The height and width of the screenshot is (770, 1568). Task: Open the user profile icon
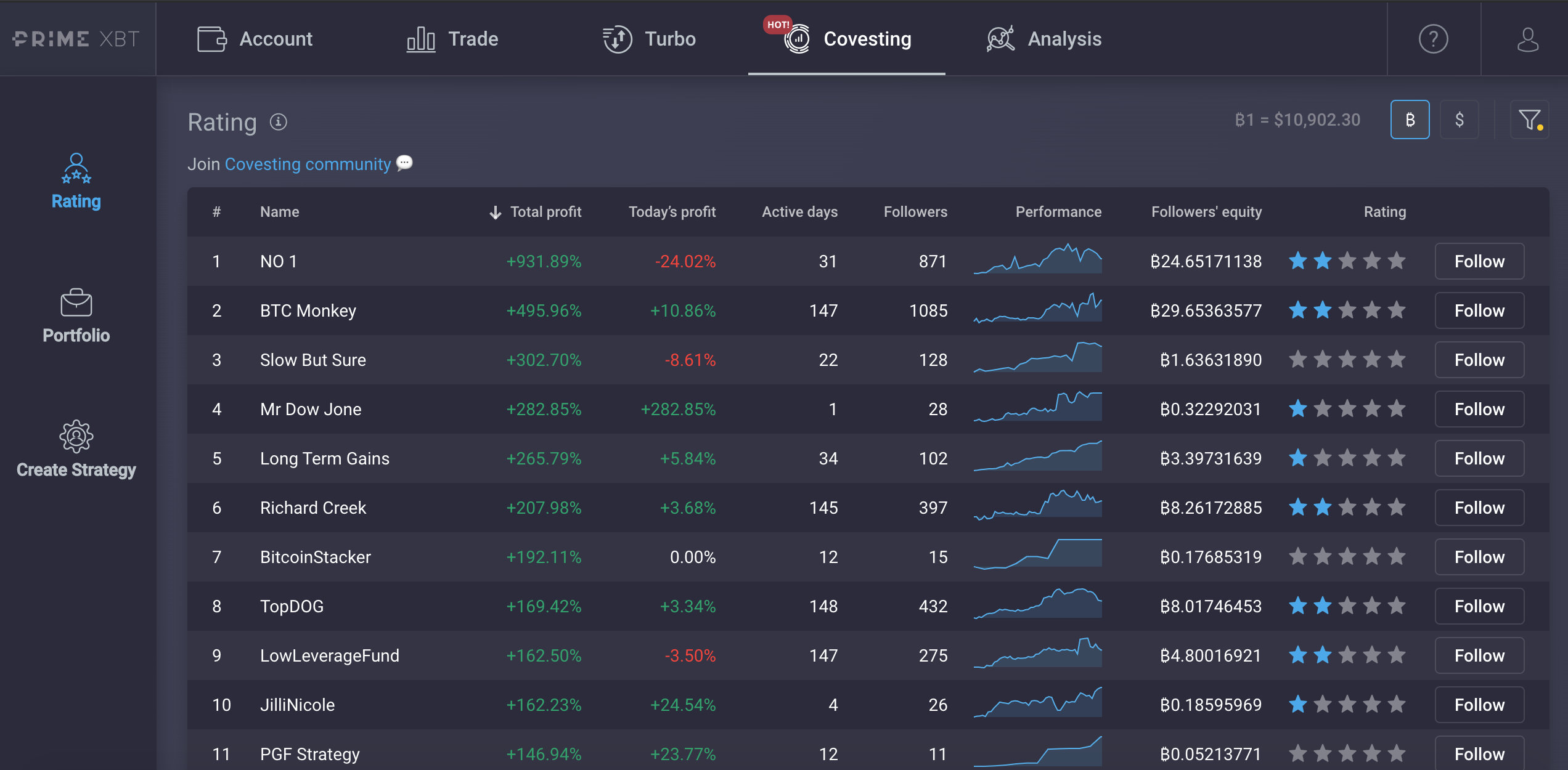(1527, 39)
